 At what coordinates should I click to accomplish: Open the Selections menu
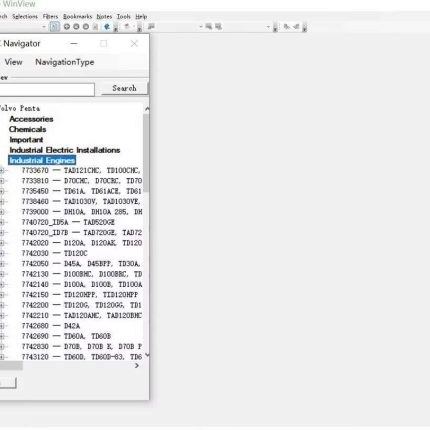pyautogui.click(x=25, y=16)
